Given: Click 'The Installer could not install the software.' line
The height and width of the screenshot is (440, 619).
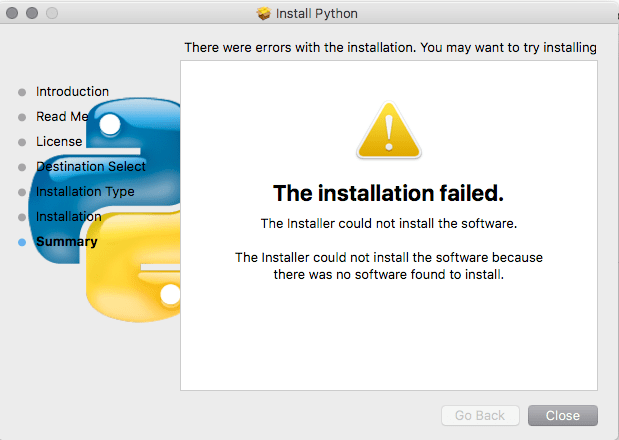Looking at the screenshot, I should click(389, 223).
